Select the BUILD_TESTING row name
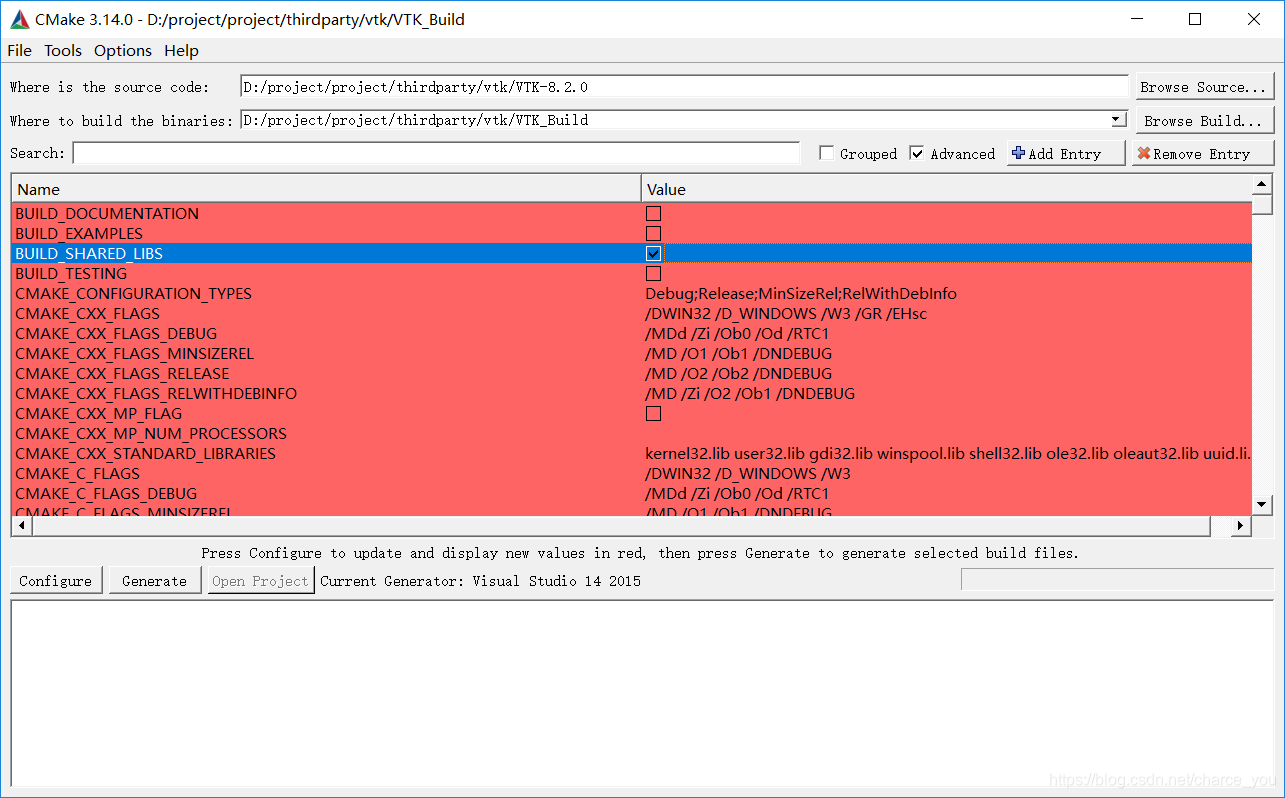The height and width of the screenshot is (798, 1285). pos(71,273)
